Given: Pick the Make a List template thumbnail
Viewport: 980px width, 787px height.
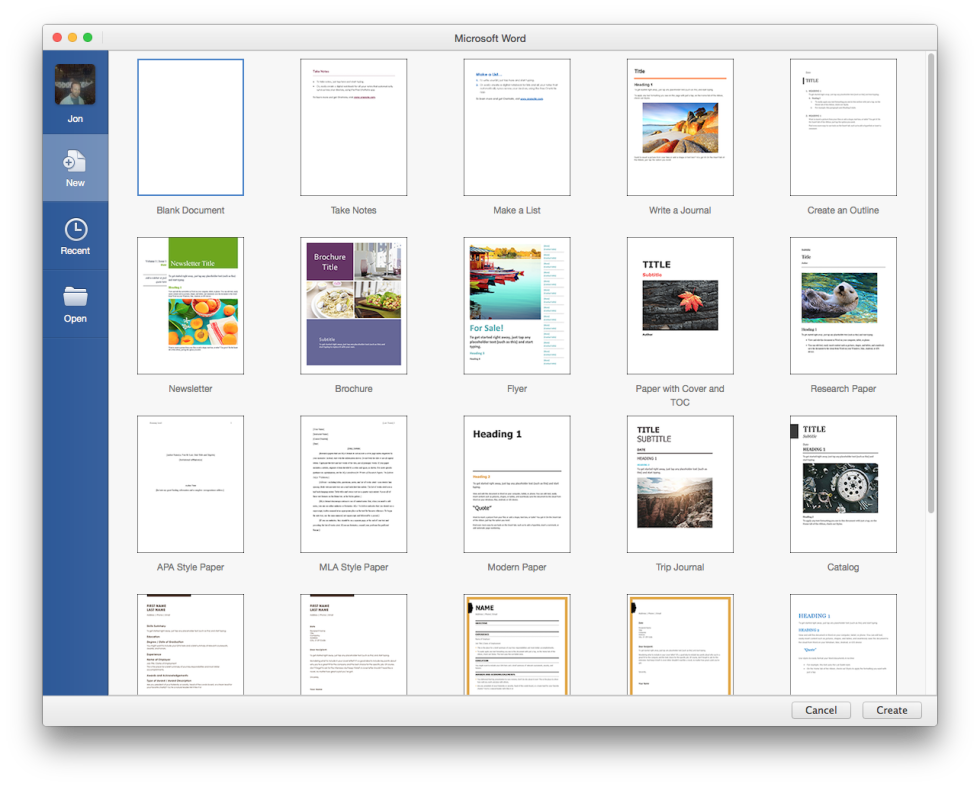Looking at the screenshot, I should click(517, 128).
